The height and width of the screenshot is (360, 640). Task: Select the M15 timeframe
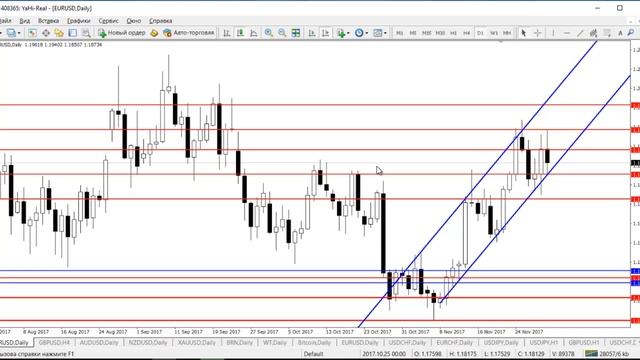coord(427,33)
